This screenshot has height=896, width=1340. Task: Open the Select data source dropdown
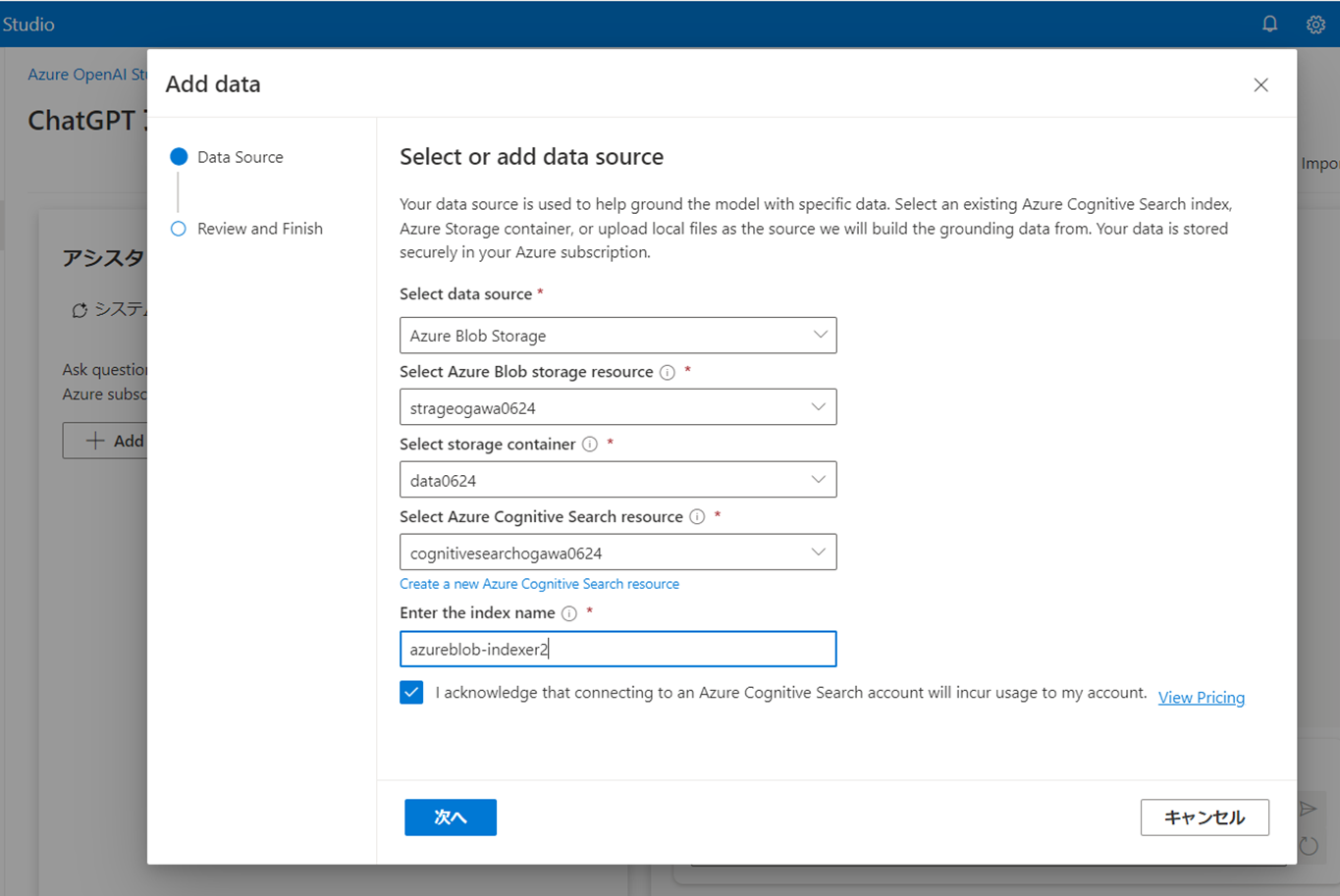tap(617, 335)
